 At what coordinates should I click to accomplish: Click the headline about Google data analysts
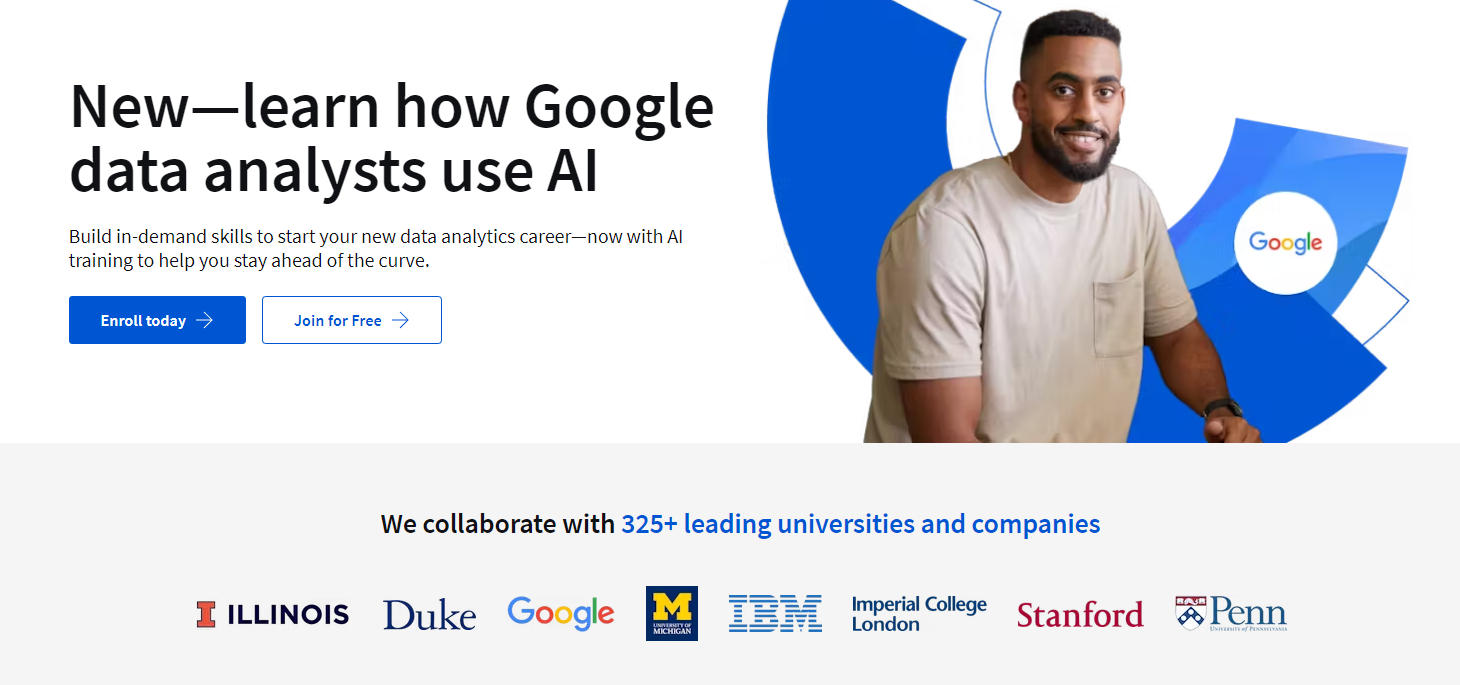[x=390, y=137]
